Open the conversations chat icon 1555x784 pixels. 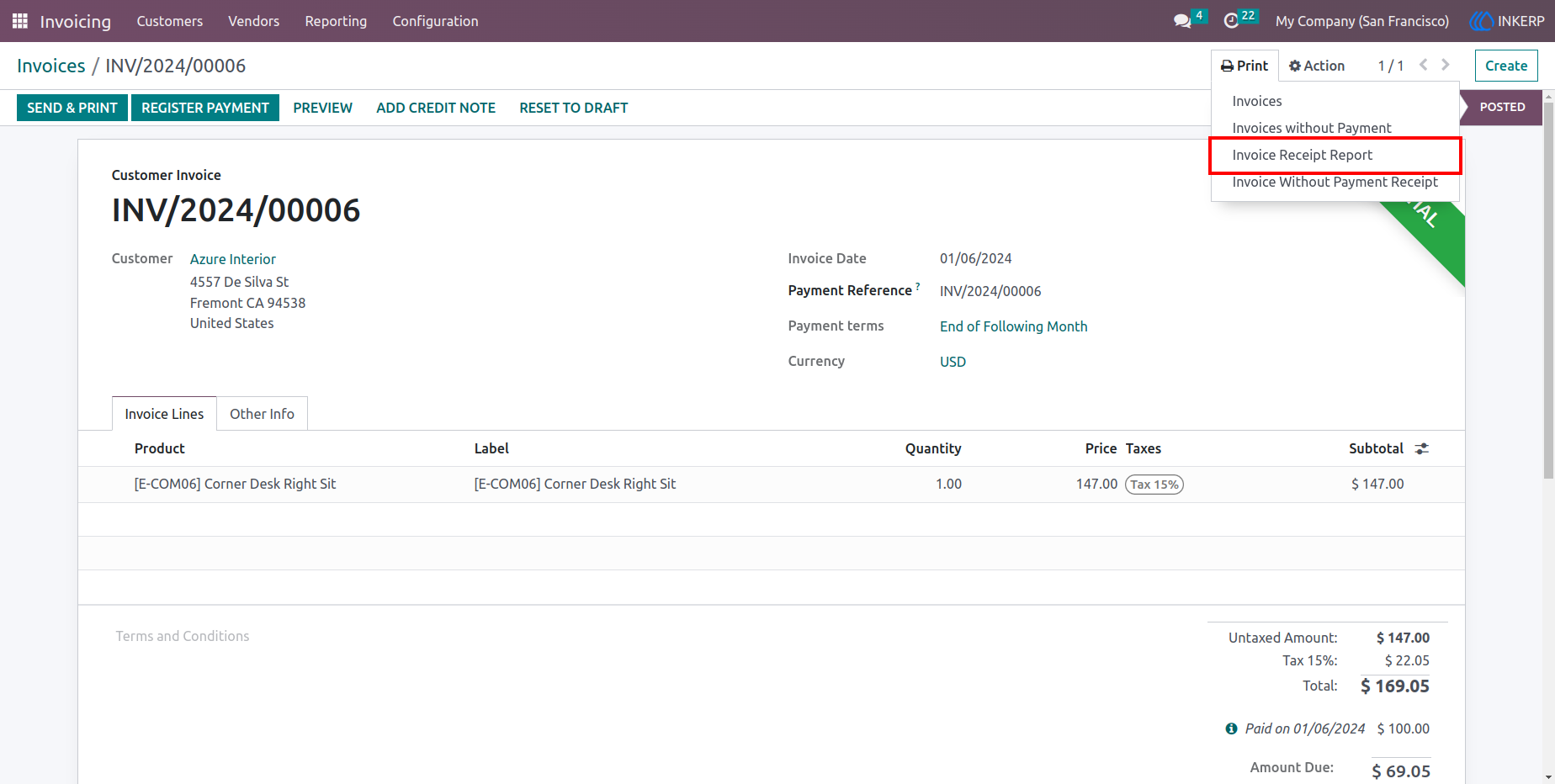(x=1182, y=21)
